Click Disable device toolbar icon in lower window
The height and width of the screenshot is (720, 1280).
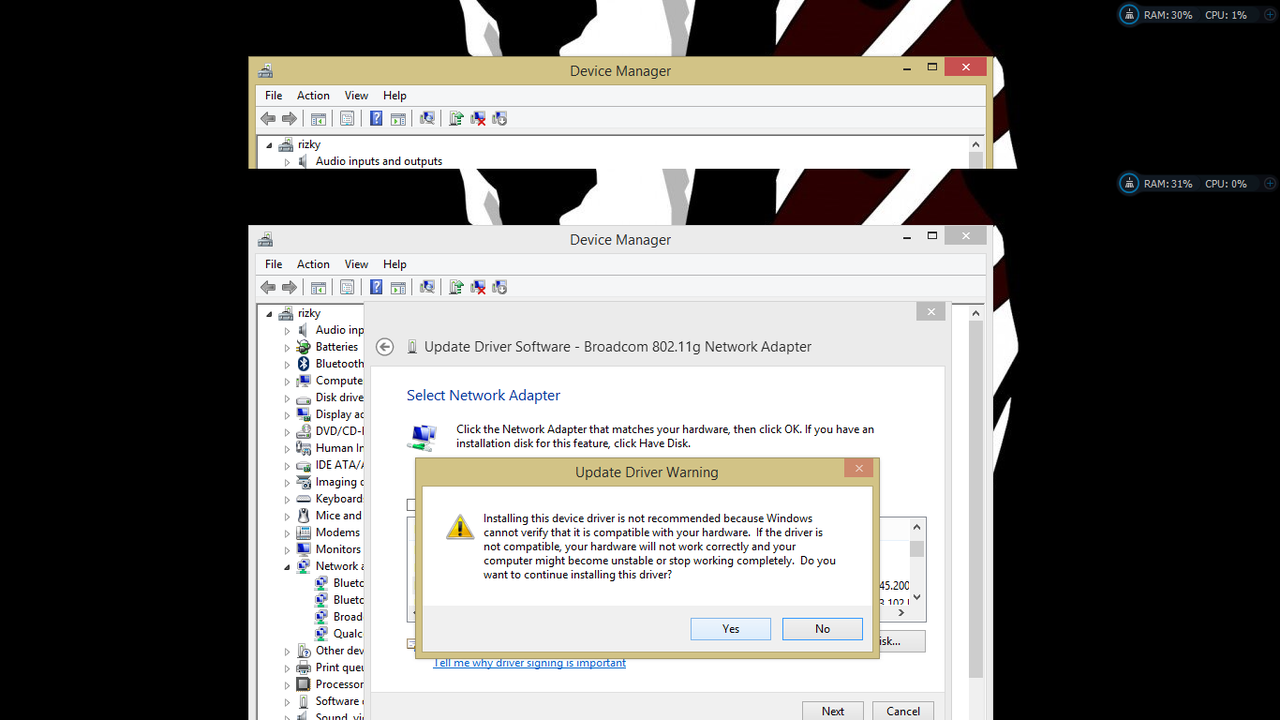(500, 288)
